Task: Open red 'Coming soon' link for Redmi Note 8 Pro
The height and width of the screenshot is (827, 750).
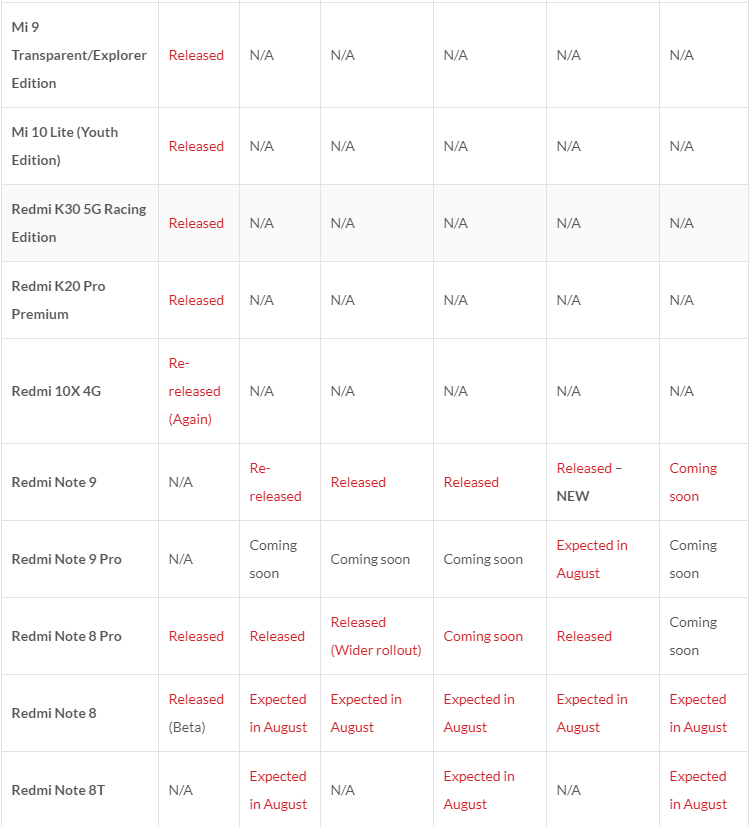Action: [483, 636]
